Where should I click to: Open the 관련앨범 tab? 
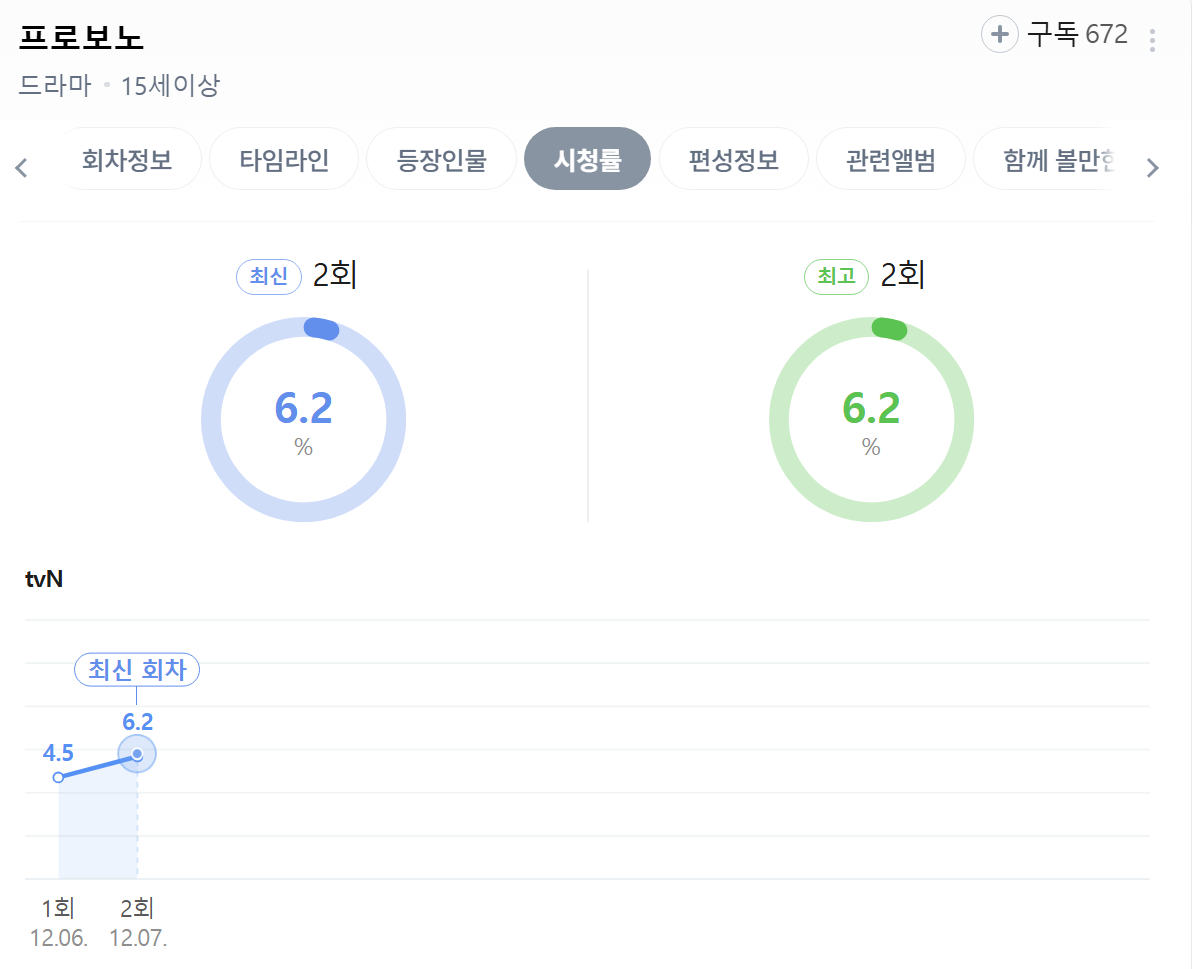(x=890, y=159)
